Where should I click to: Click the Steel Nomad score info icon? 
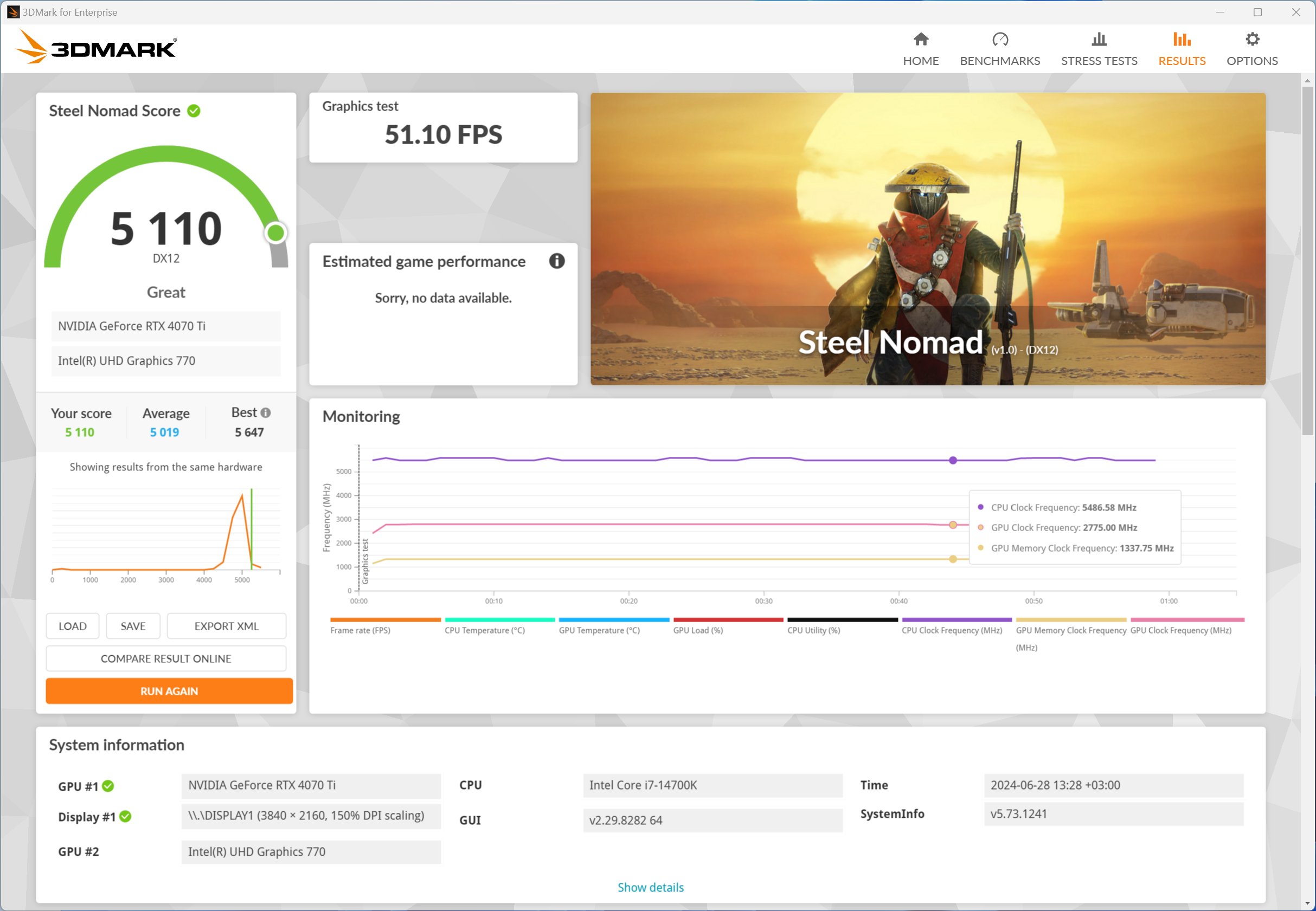click(x=196, y=111)
